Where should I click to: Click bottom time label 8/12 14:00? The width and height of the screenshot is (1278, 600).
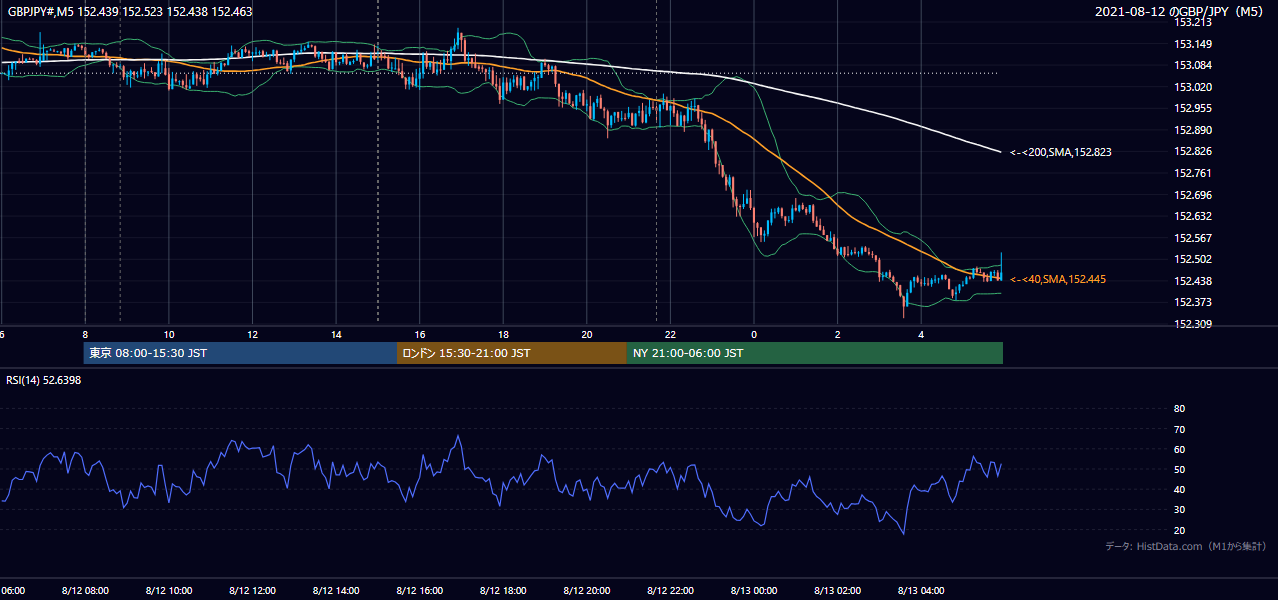pos(336,591)
